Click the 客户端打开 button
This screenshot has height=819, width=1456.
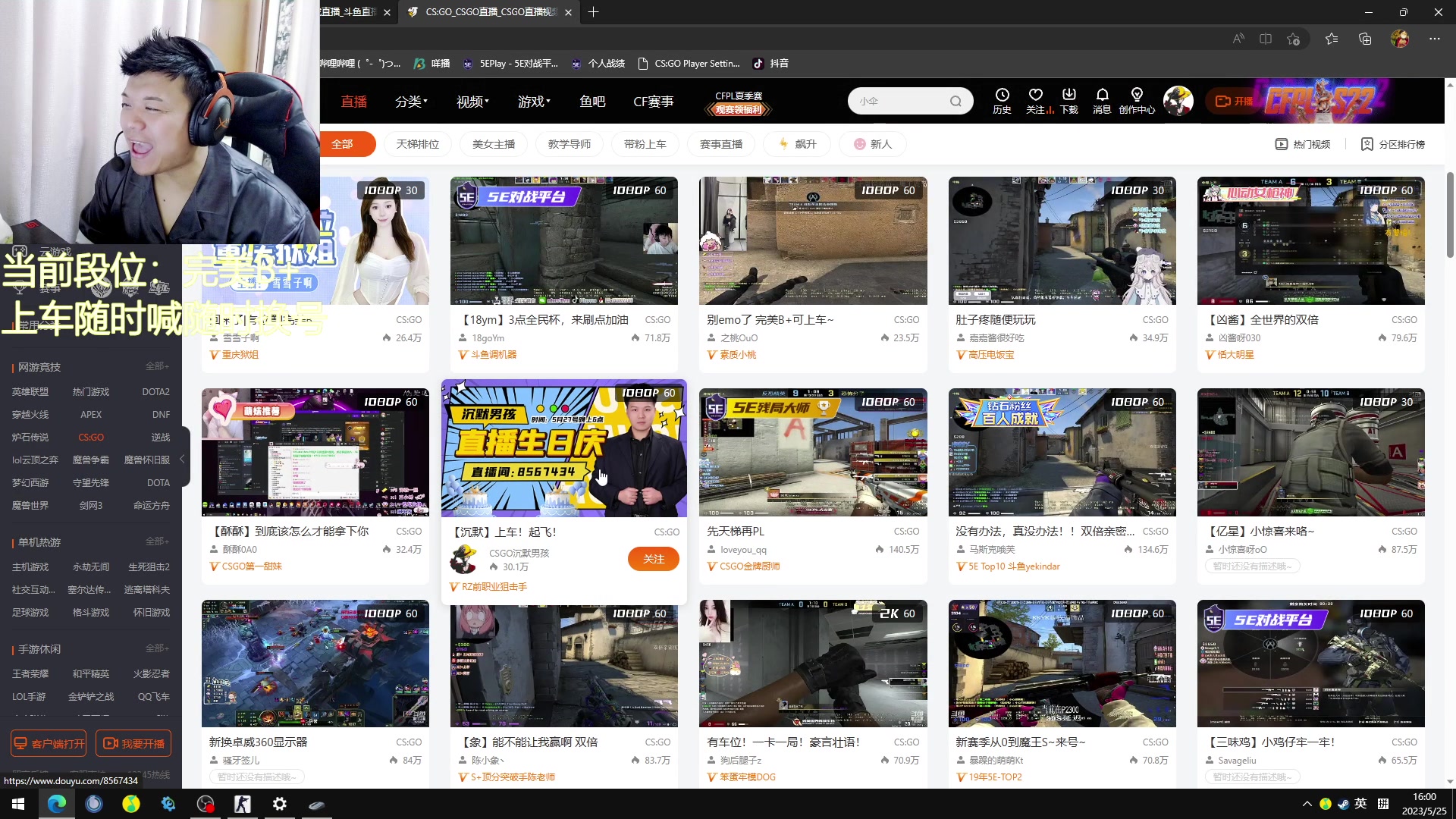pyautogui.click(x=49, y=744)
